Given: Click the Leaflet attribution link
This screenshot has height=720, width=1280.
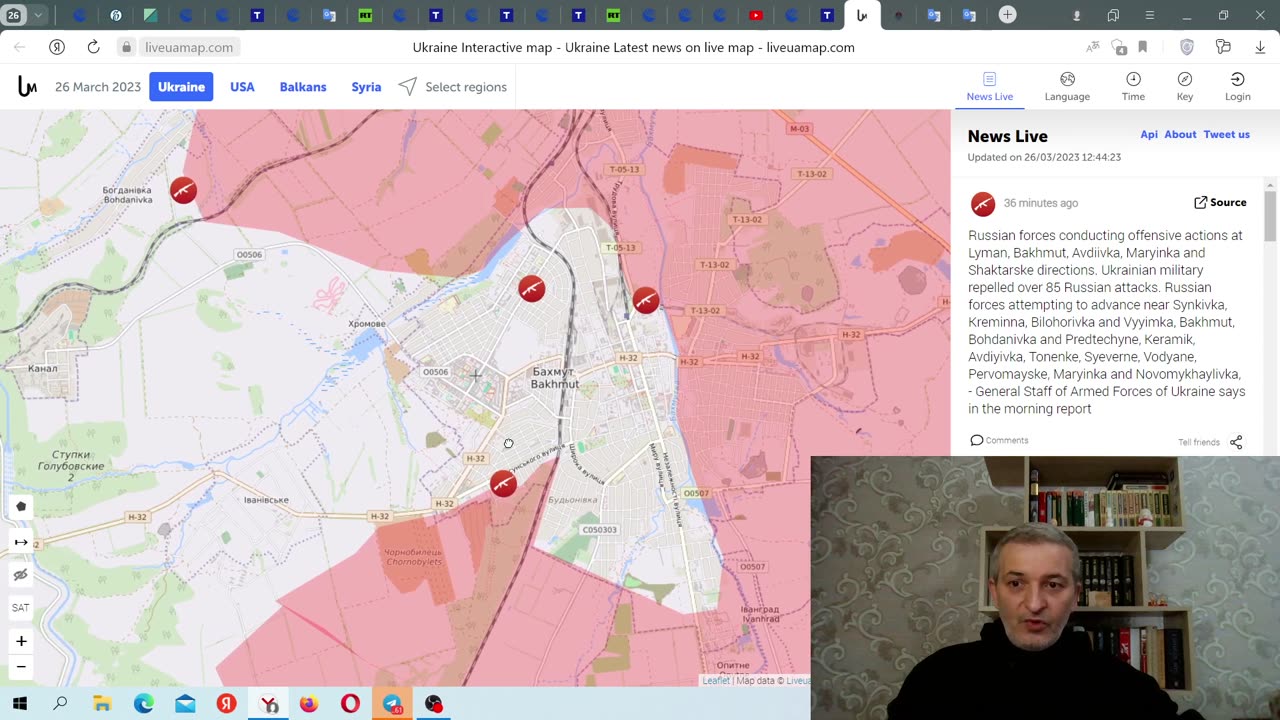Looking at the screenshot, I should [x=716, y=681].
